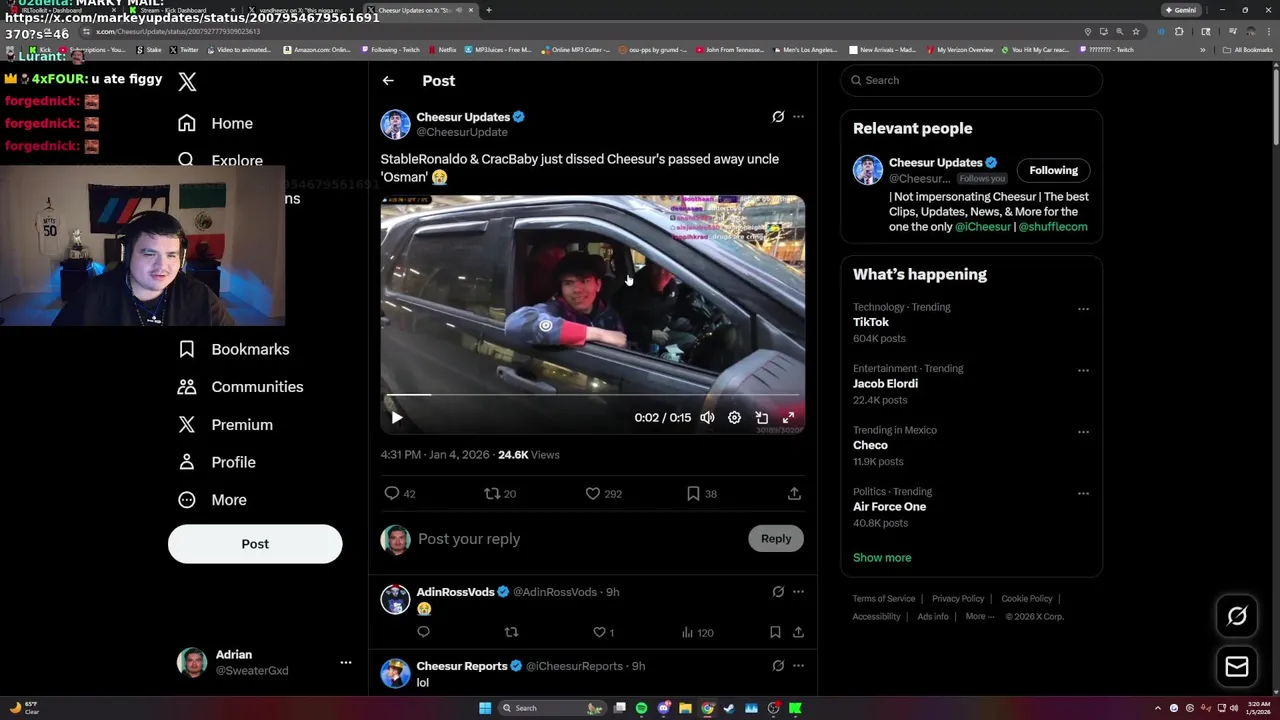1280x720 pixels.
Task: Open the Windows Start menu
Action: coord(485,708)
